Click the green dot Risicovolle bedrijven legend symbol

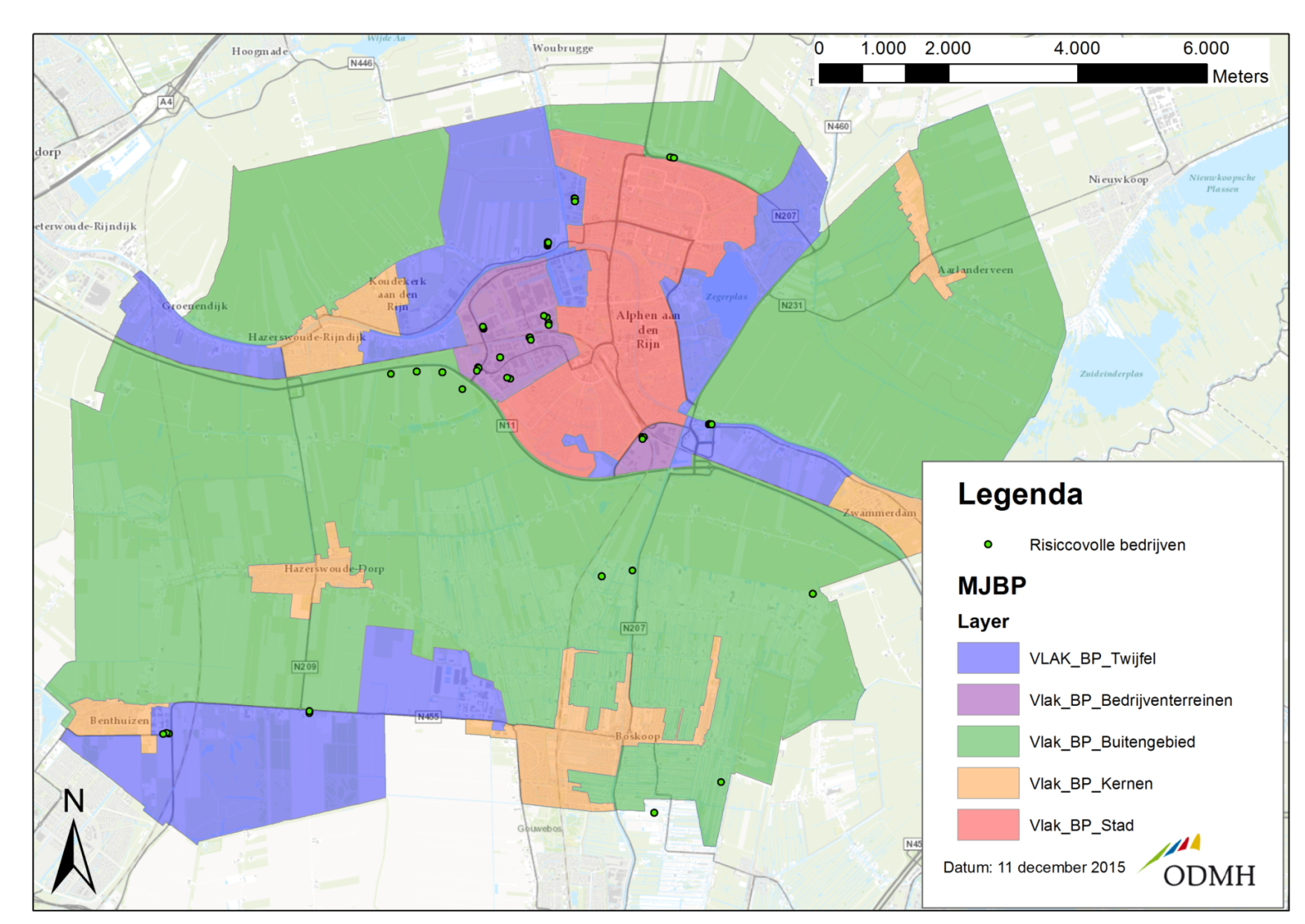pos(988,545)
